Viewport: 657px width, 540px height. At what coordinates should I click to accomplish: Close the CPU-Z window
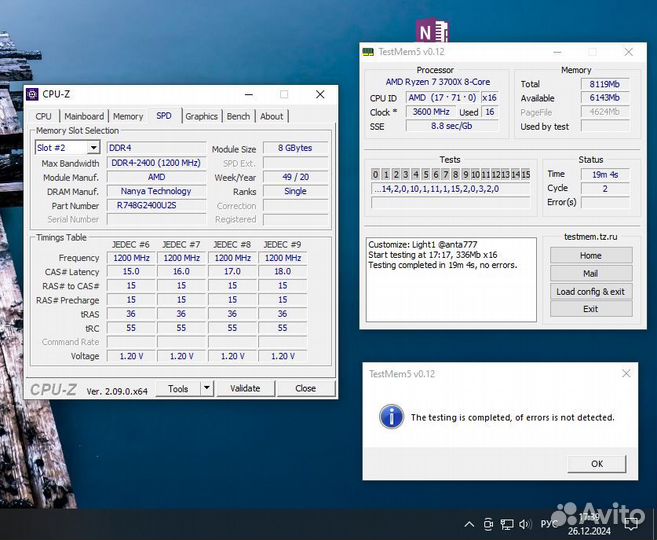[x=320, y=94]
